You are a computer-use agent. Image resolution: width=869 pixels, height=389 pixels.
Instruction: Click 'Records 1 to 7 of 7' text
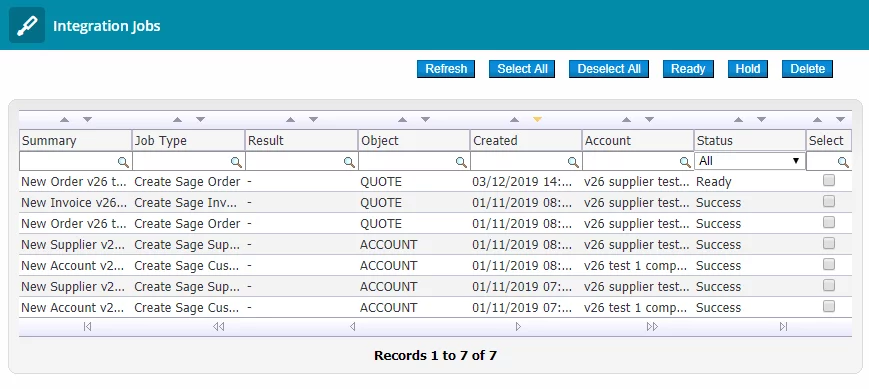[435, 356]
